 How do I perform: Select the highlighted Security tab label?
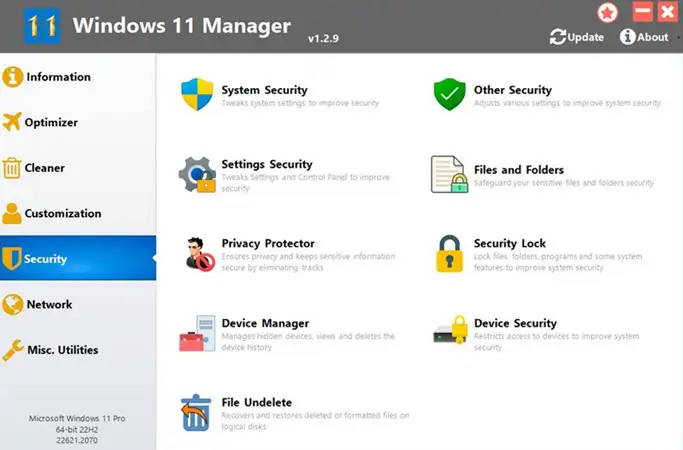pos(45,259)
